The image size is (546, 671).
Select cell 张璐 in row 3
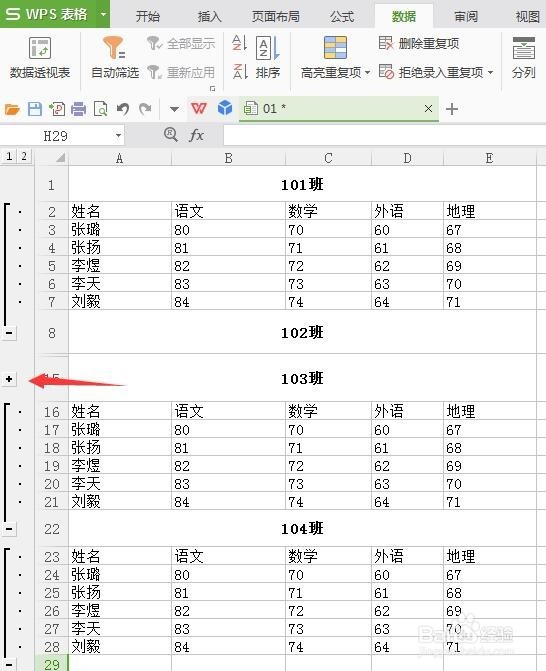pyautogui.click(x=120, y=230)
